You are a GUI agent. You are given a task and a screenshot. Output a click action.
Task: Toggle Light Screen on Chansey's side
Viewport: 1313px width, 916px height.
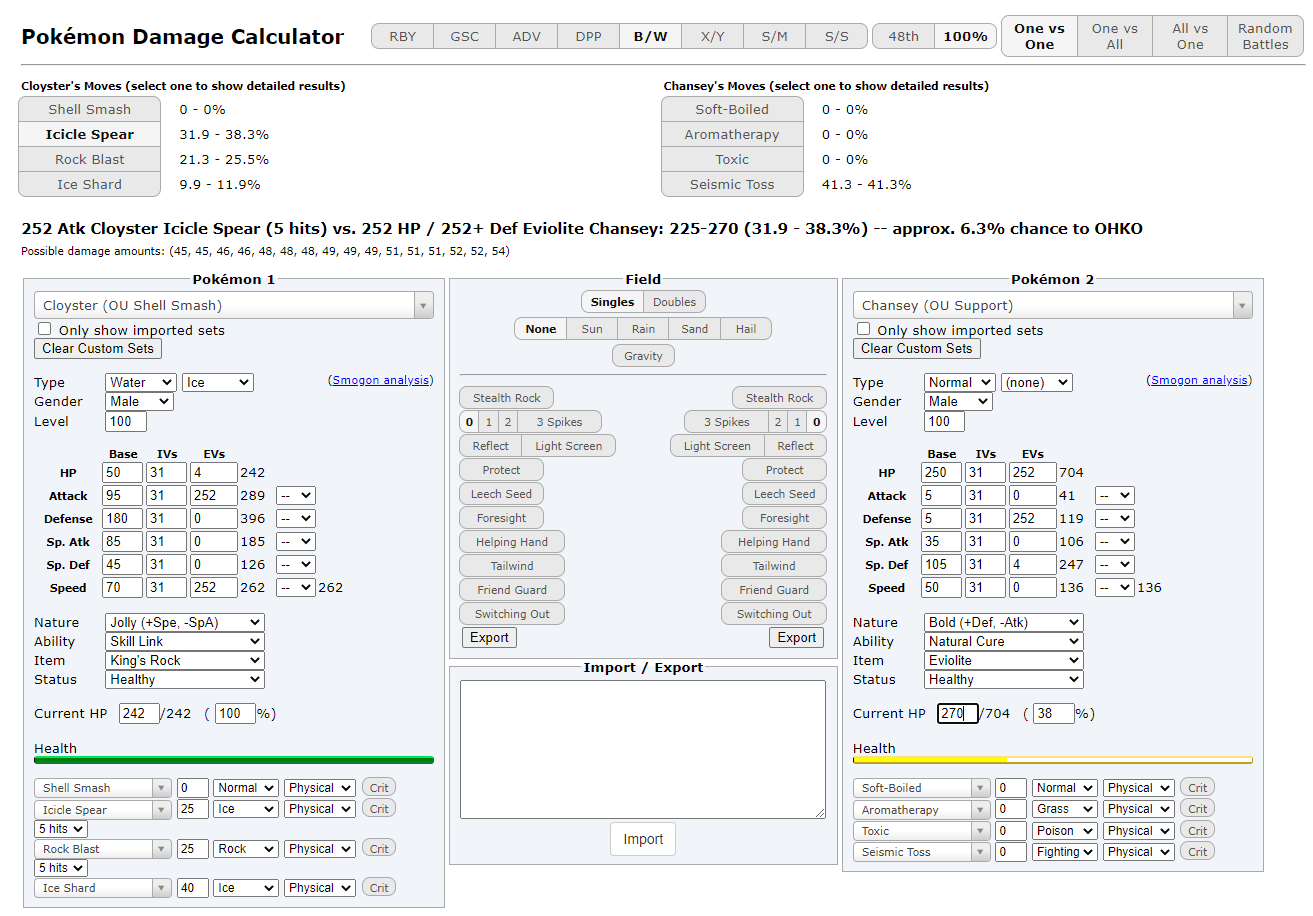click(717, 446)
